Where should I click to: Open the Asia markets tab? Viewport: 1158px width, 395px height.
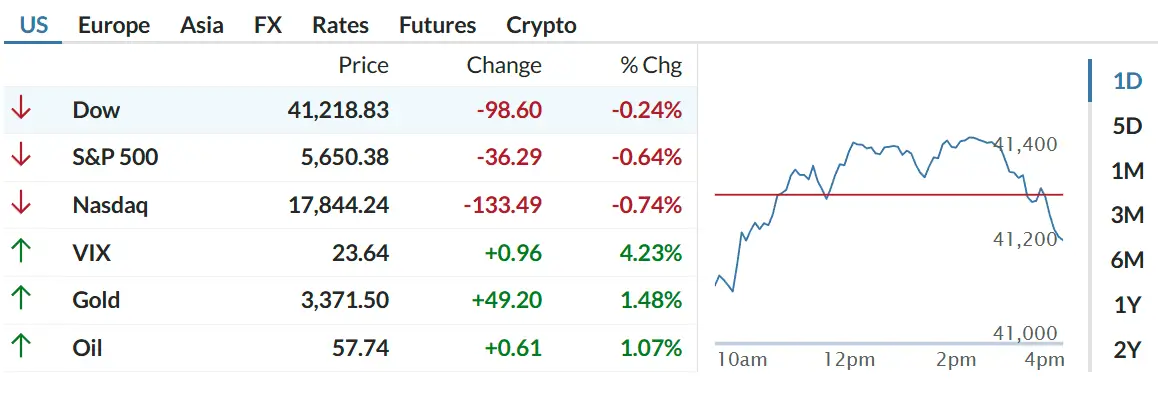point(202,25)
